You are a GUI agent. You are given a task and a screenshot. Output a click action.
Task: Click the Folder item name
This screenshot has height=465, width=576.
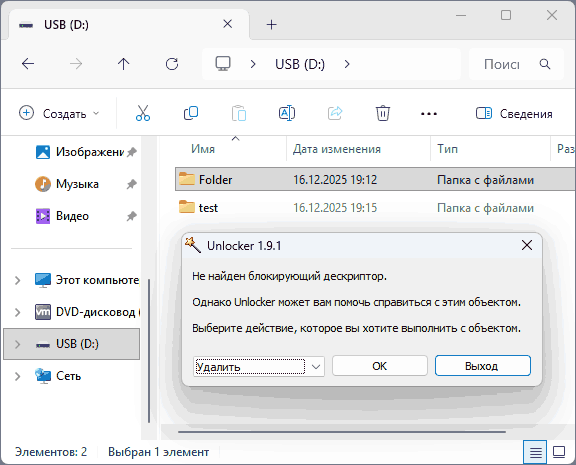point(215,180)
